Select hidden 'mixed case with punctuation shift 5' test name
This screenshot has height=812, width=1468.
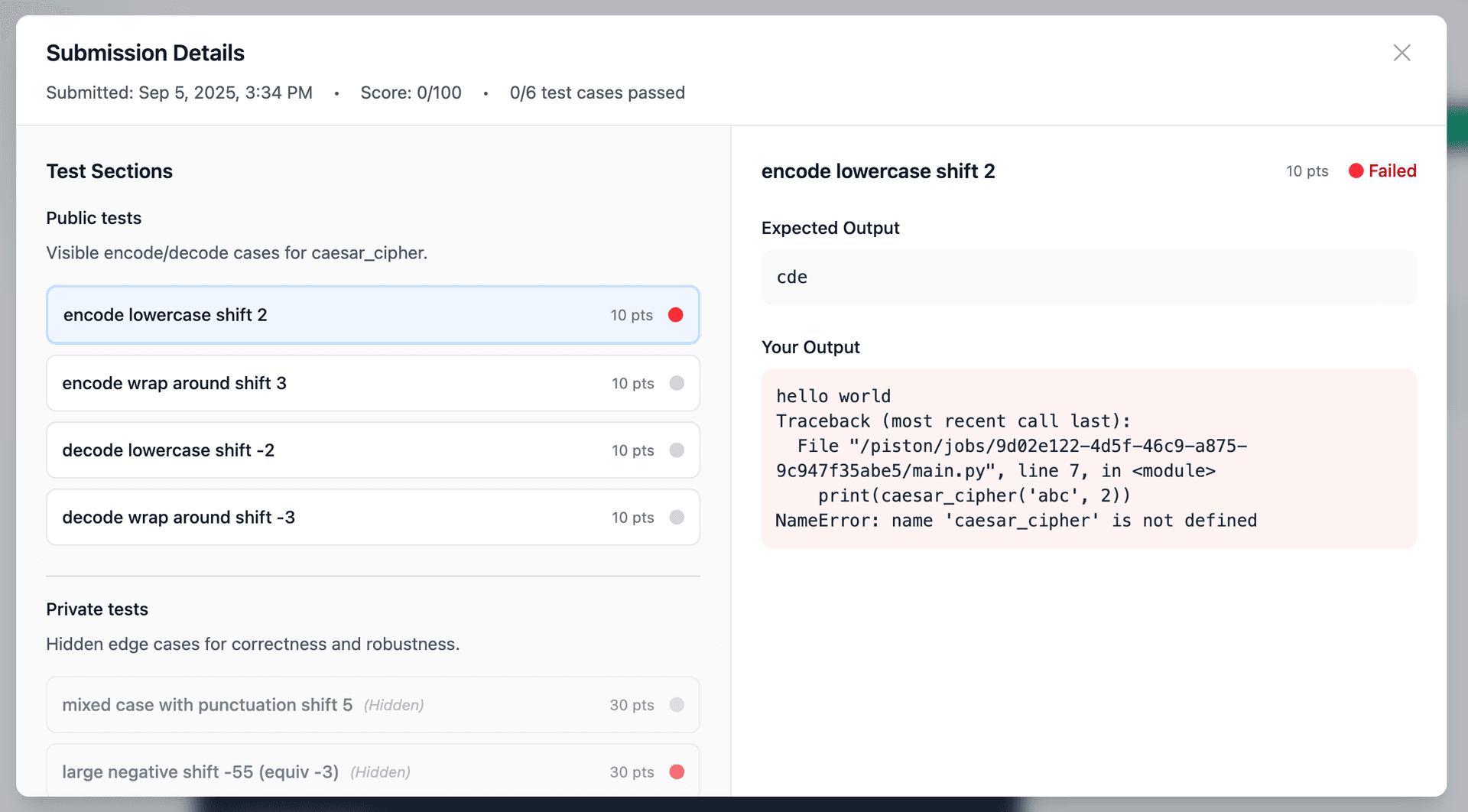pyautogui.click(x=207, y=705)
